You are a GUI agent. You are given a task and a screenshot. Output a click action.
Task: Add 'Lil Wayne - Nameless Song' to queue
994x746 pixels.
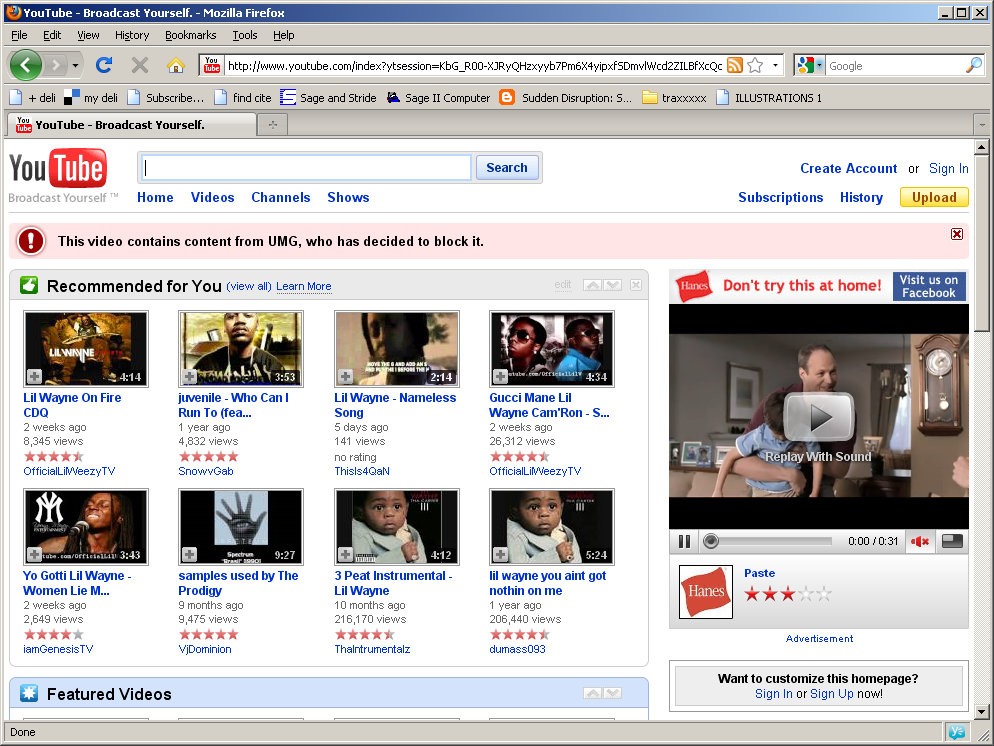[345, 376]
